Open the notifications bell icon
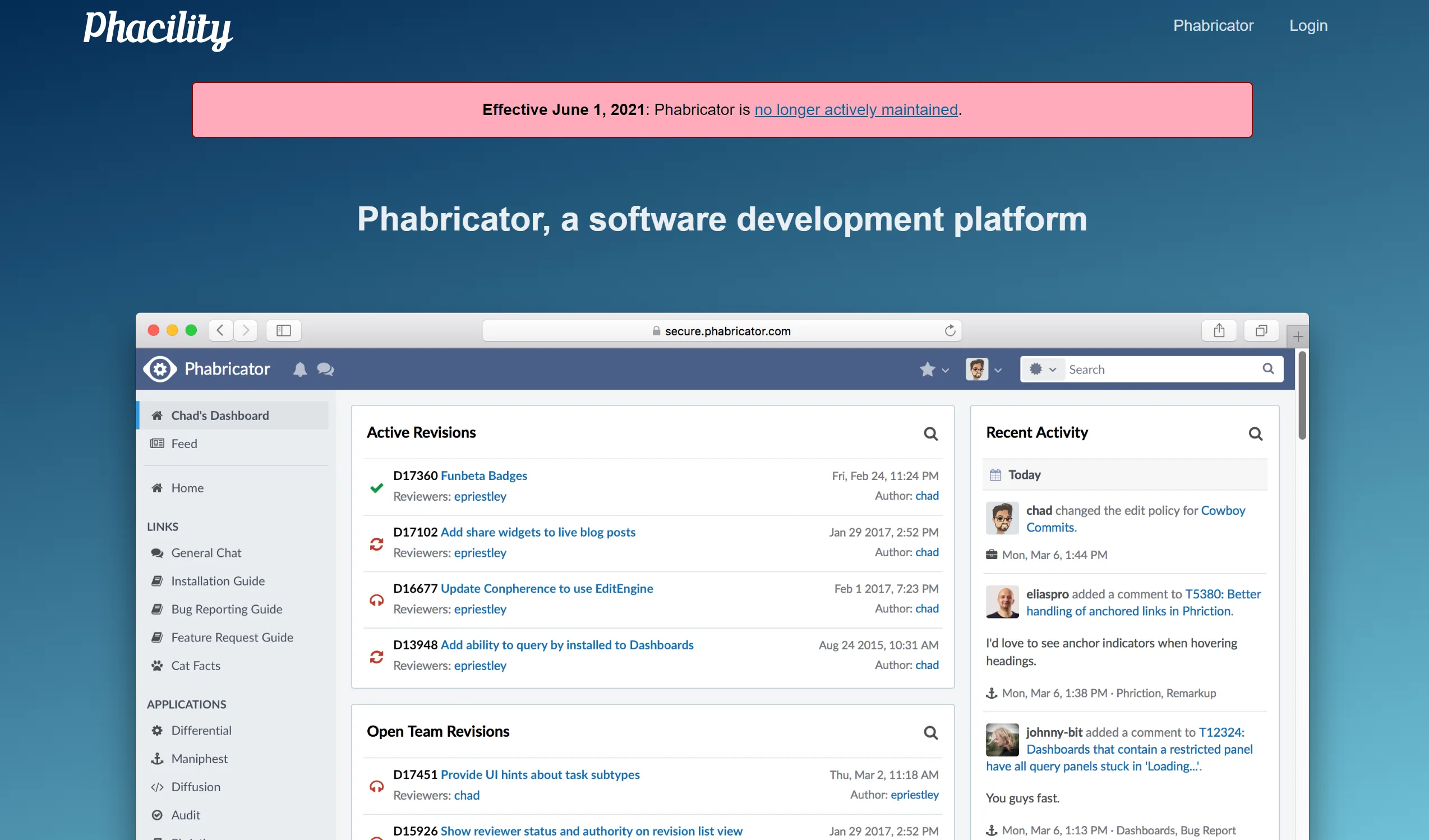 click(x=300, y=369)
